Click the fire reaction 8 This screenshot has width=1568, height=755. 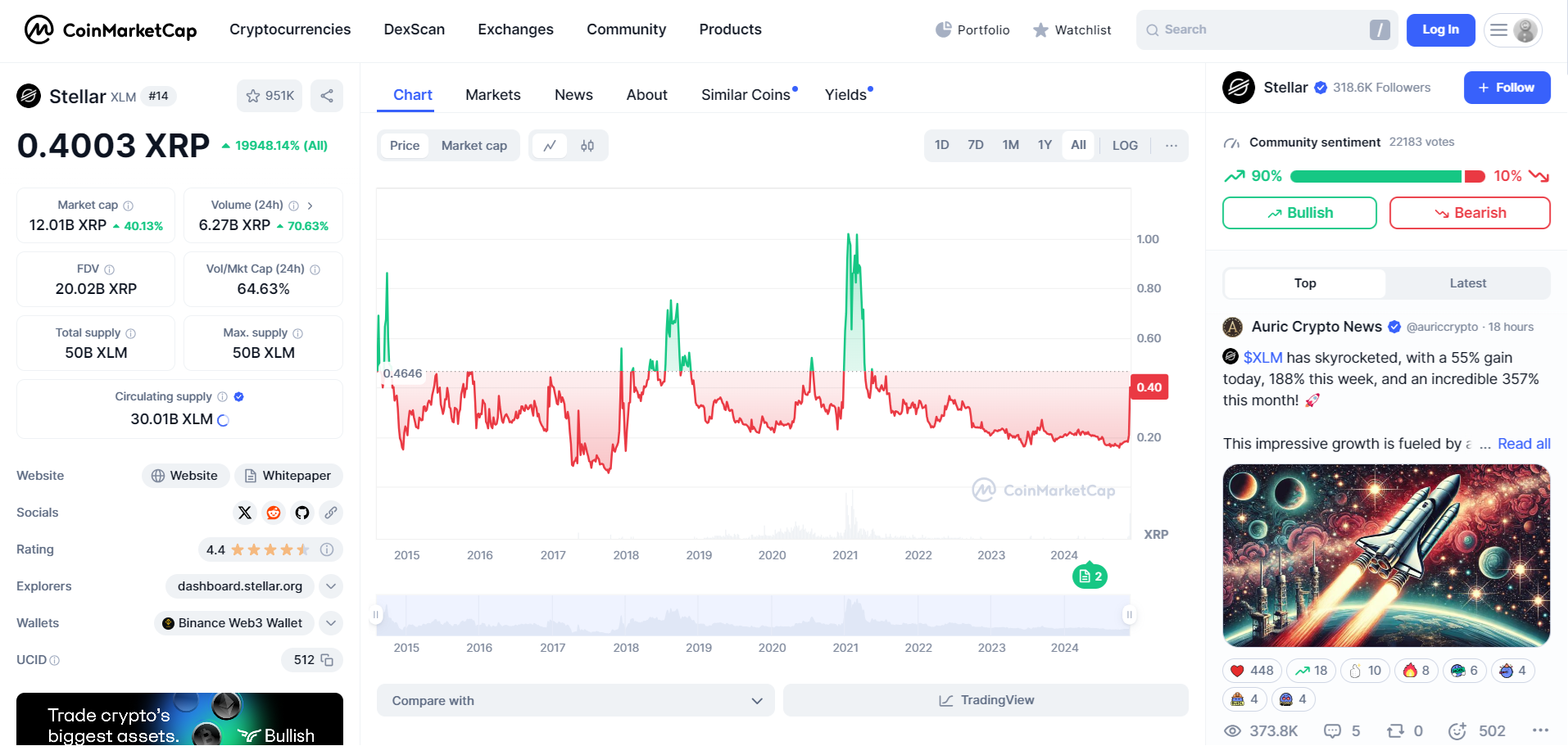[1416, 671]
